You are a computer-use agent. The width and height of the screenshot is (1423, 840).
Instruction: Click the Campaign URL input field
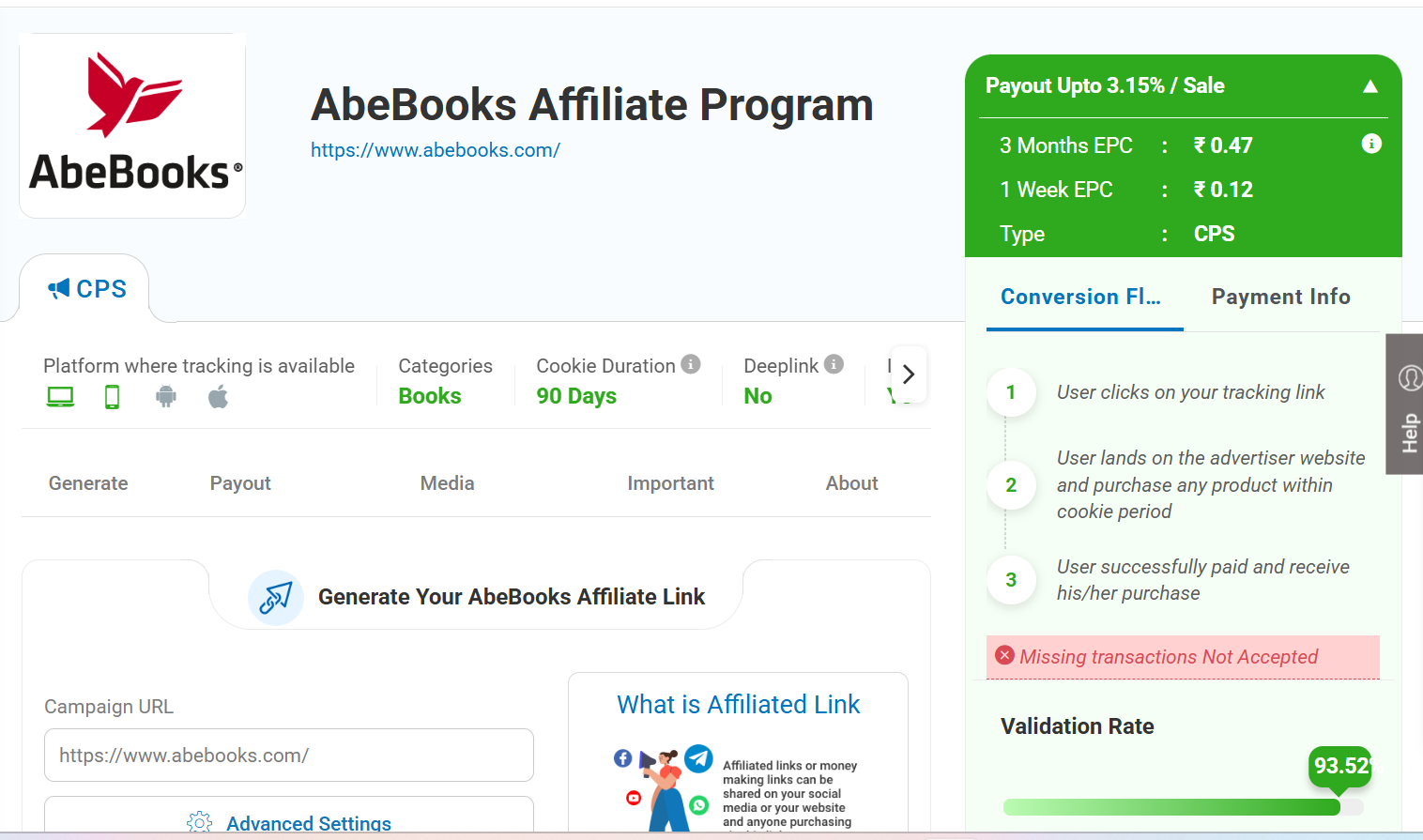click(x=289, y=756)
